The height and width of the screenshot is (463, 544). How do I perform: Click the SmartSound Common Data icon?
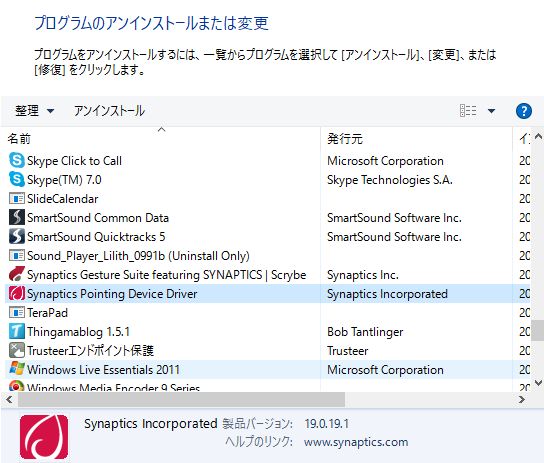(x=16, y=217)
